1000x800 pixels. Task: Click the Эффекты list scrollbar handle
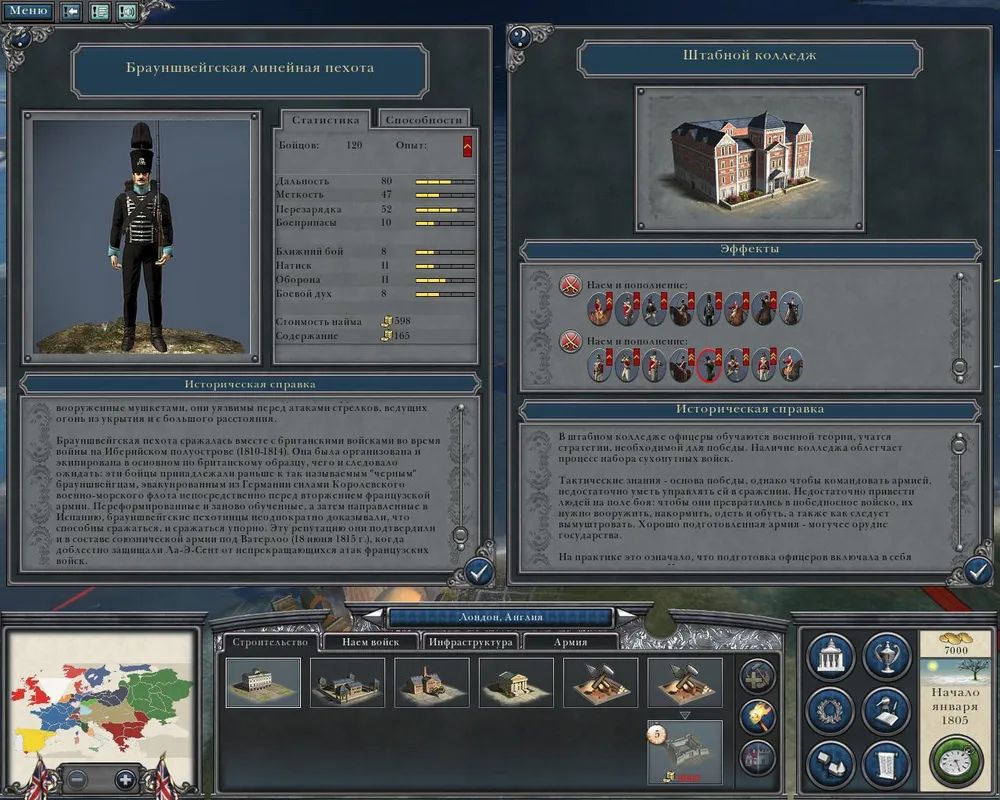pyautogui.click(x=959, y=367)
